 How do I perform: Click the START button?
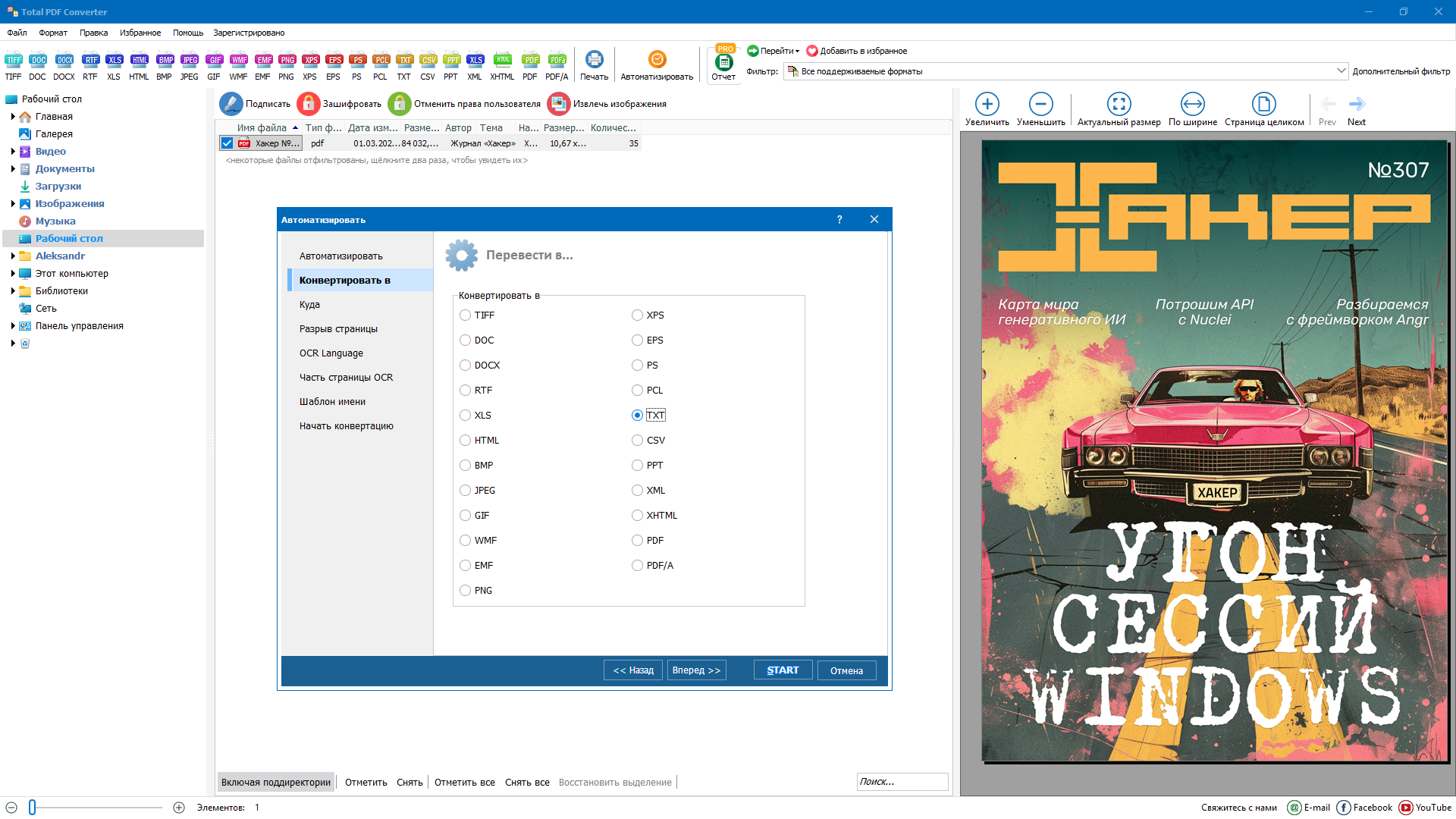coord(783,670)
